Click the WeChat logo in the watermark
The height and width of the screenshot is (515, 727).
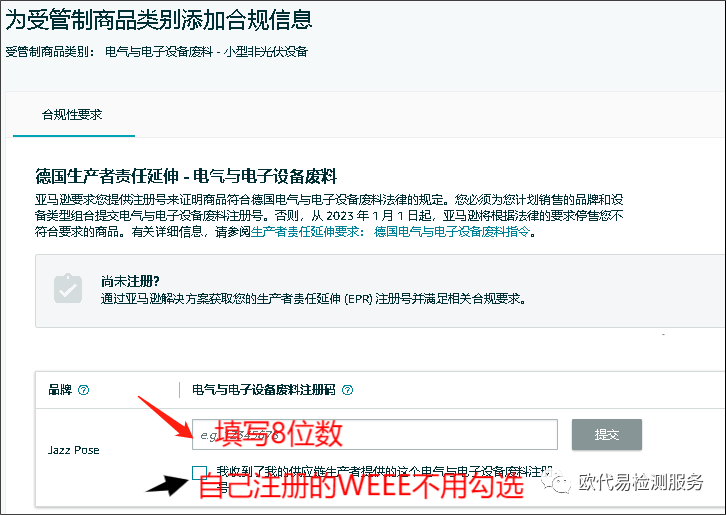point(555,482)
